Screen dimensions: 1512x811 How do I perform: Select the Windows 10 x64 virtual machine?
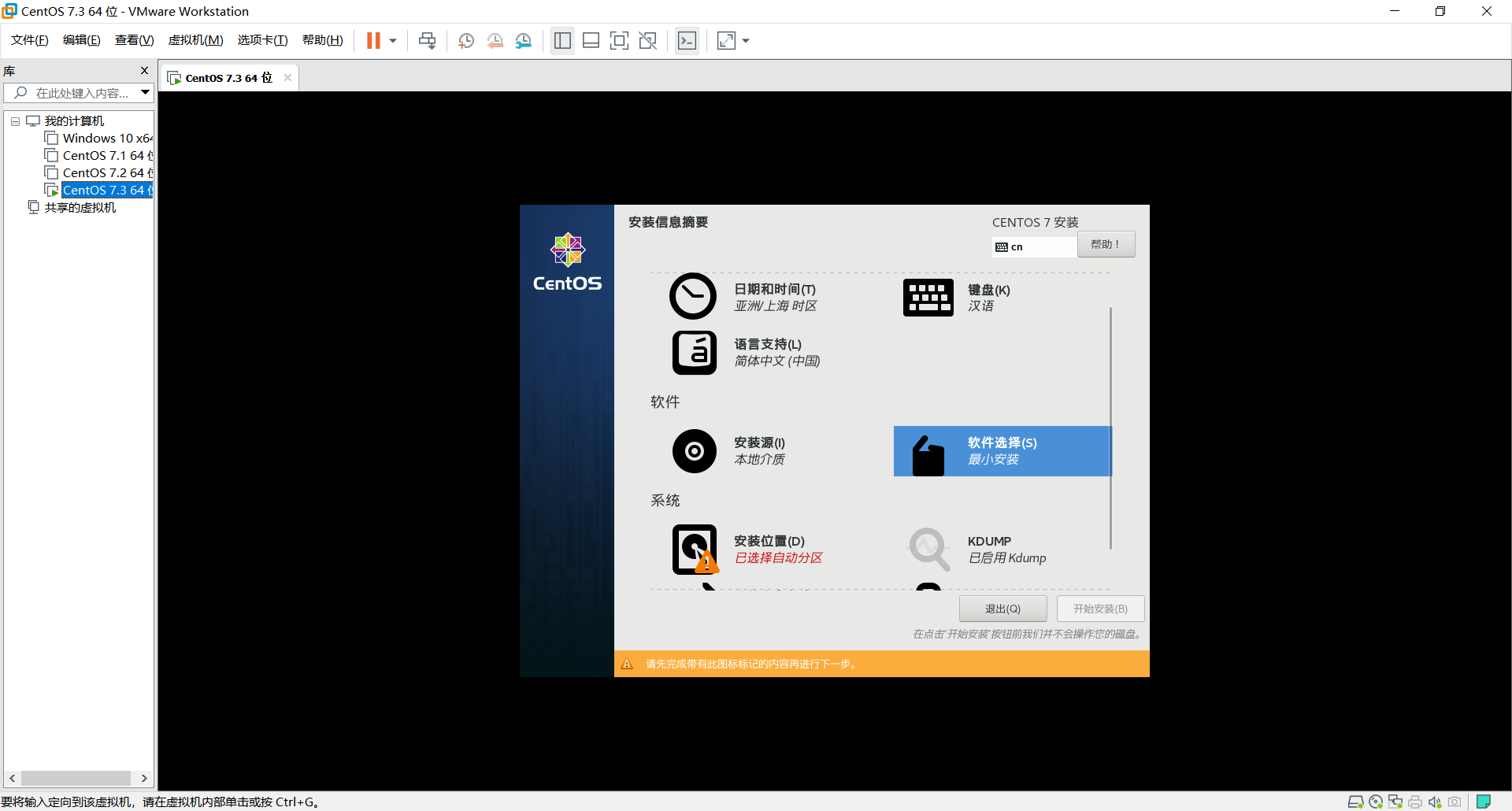[108, 139]
